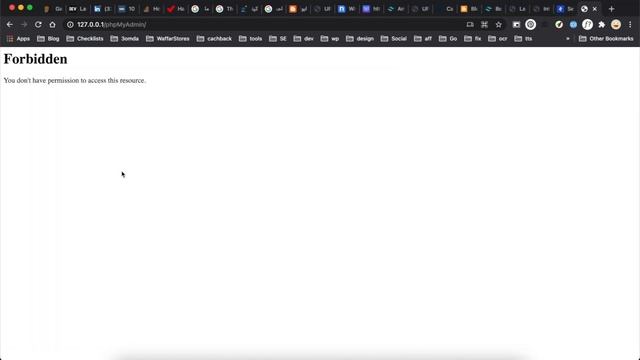
Task: Expand the bookmarks bar overflow chevron
Action: pyautogui.click(x=568, y=39)
